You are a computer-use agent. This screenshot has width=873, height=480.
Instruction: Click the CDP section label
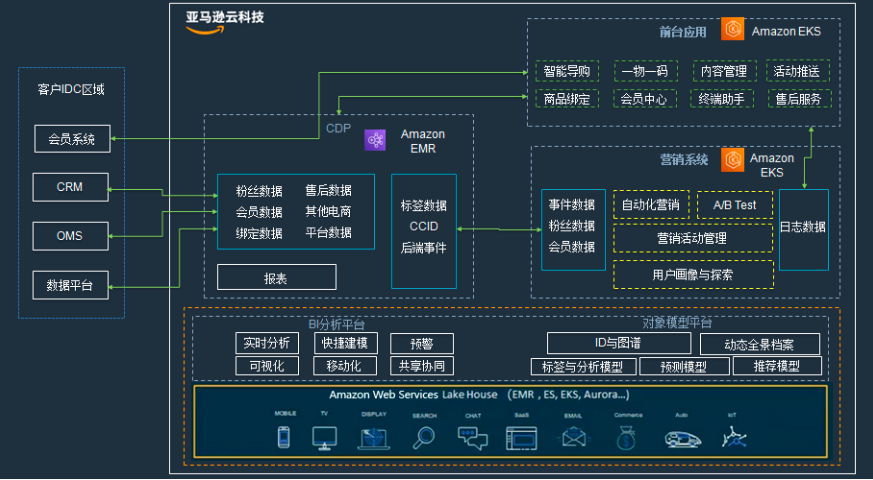click(x=339, y=128)
